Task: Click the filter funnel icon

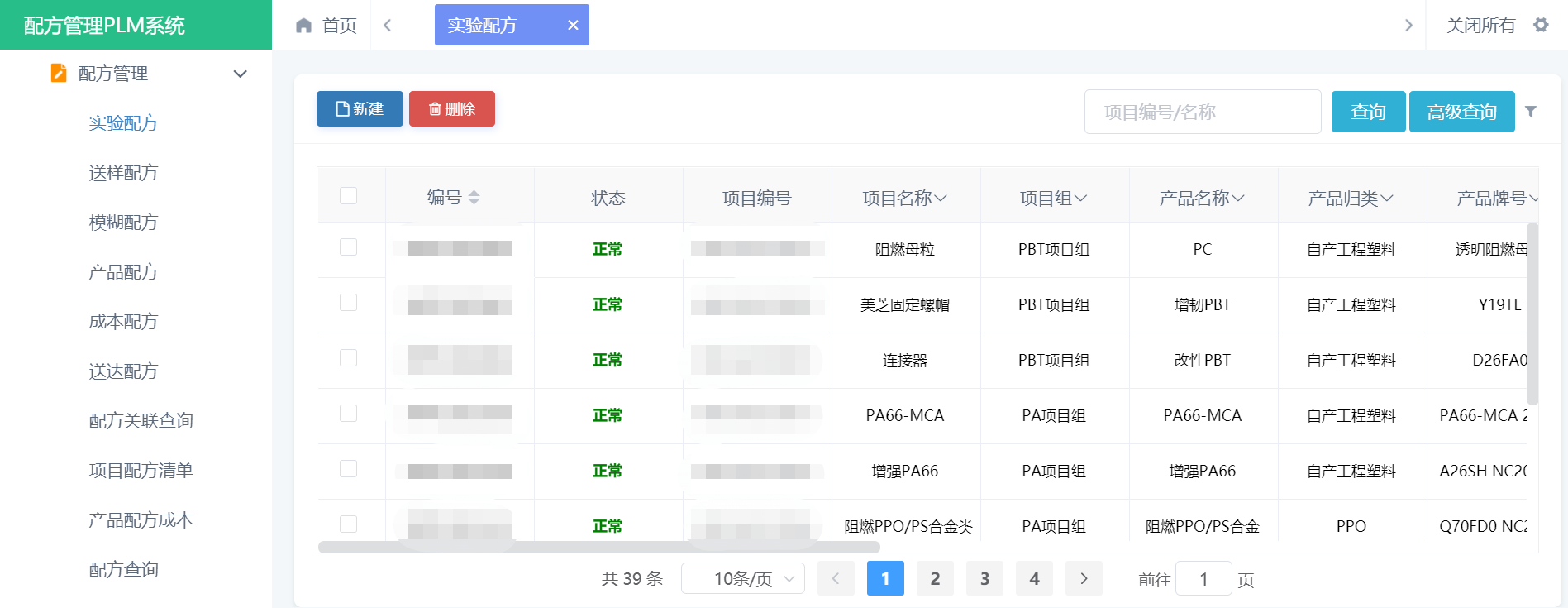Action: [x=1531, y=112]
